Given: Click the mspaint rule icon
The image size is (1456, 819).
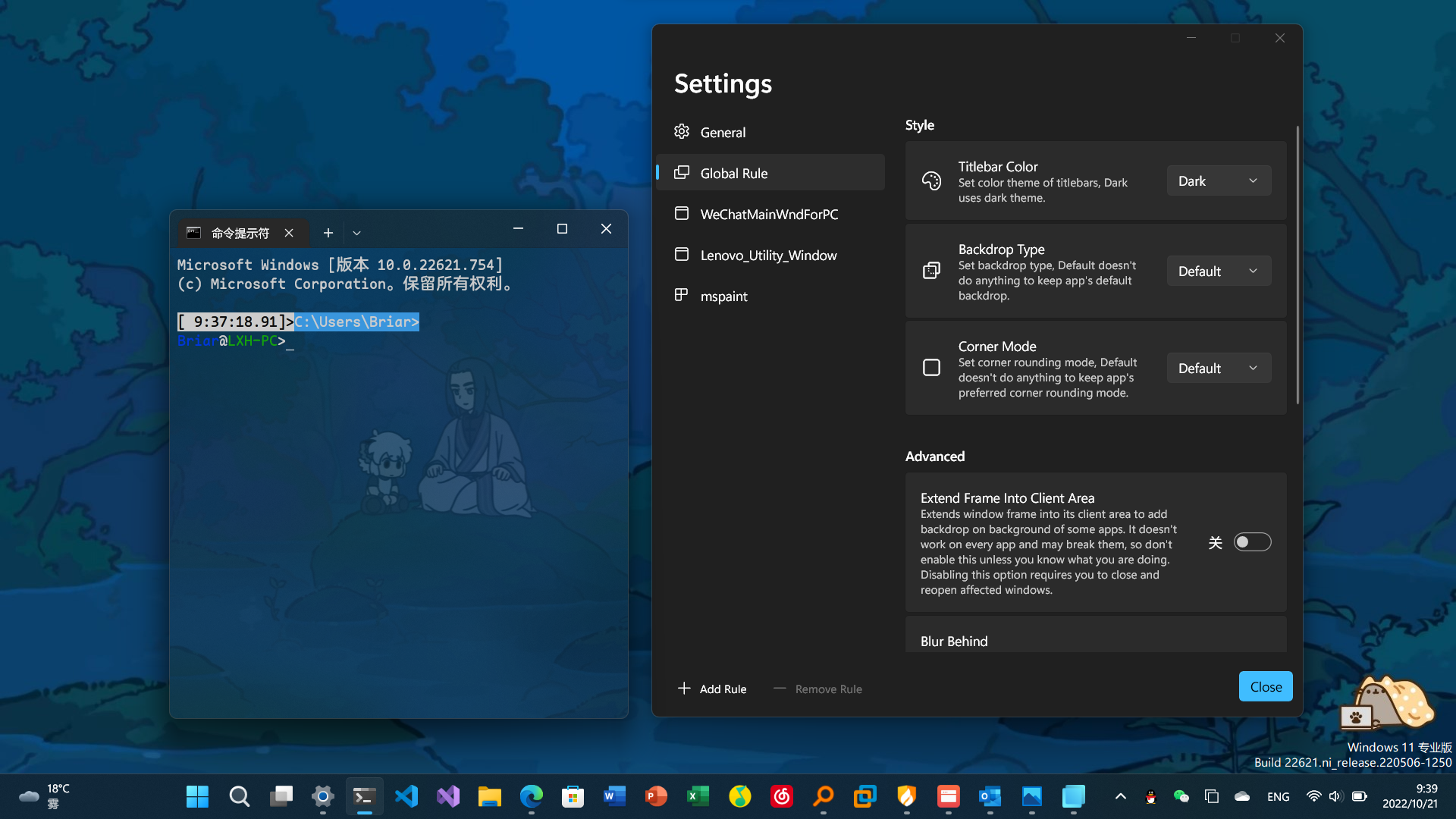Looking at the screenshot, I should pos(682,295).
